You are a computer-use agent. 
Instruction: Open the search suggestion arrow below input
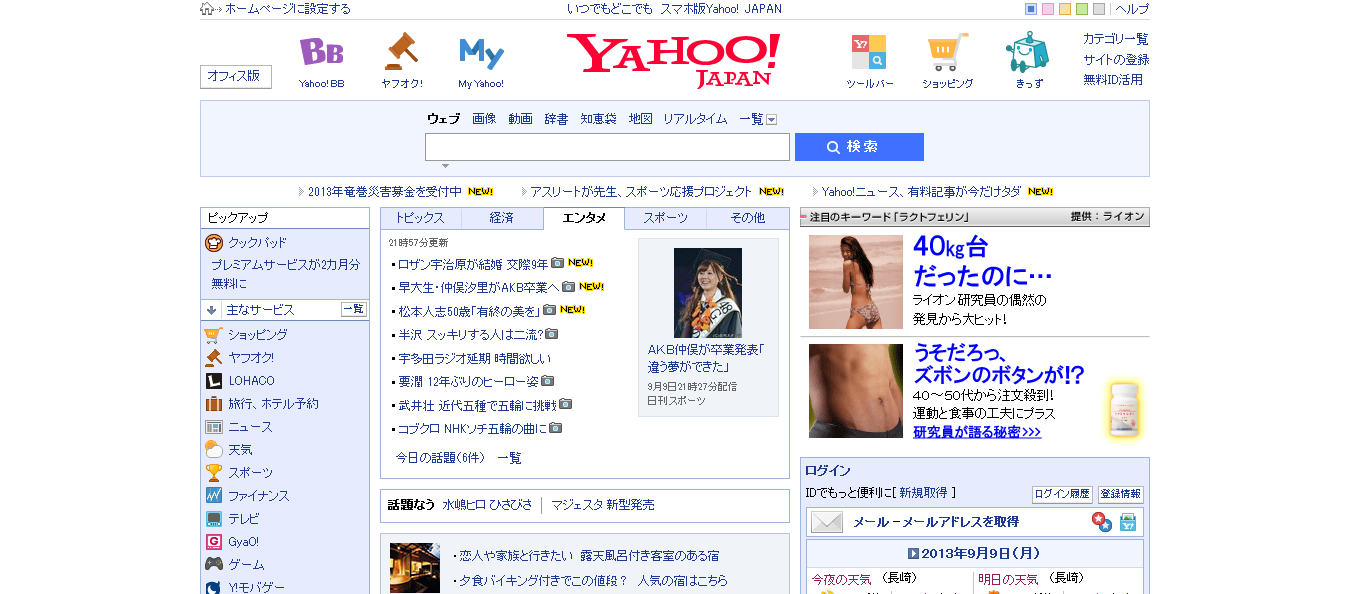pyautogui.click(x=445, y=166)
